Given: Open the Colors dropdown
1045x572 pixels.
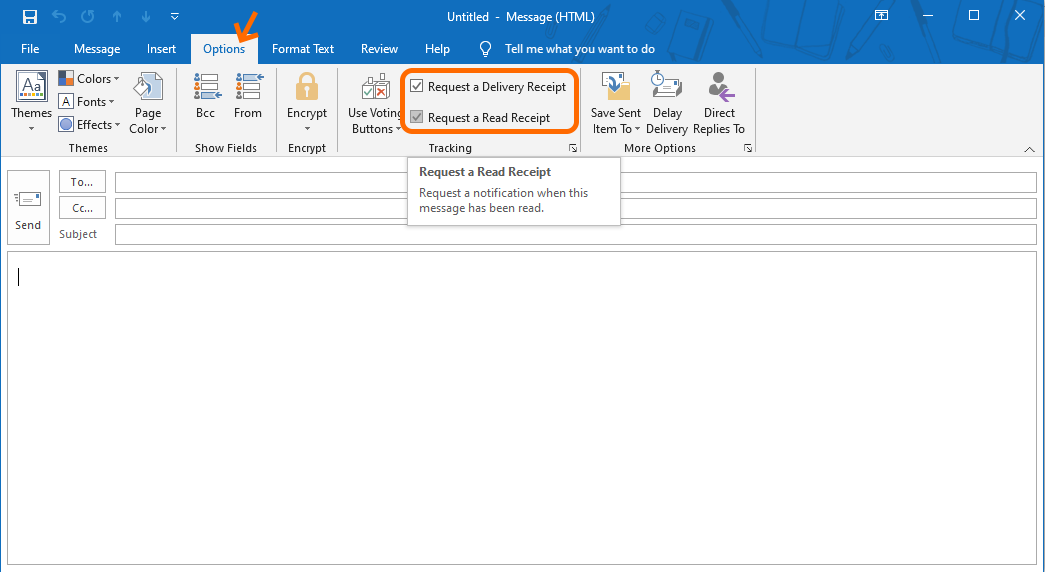Looking at the screenshot, I should coord(90,79).
